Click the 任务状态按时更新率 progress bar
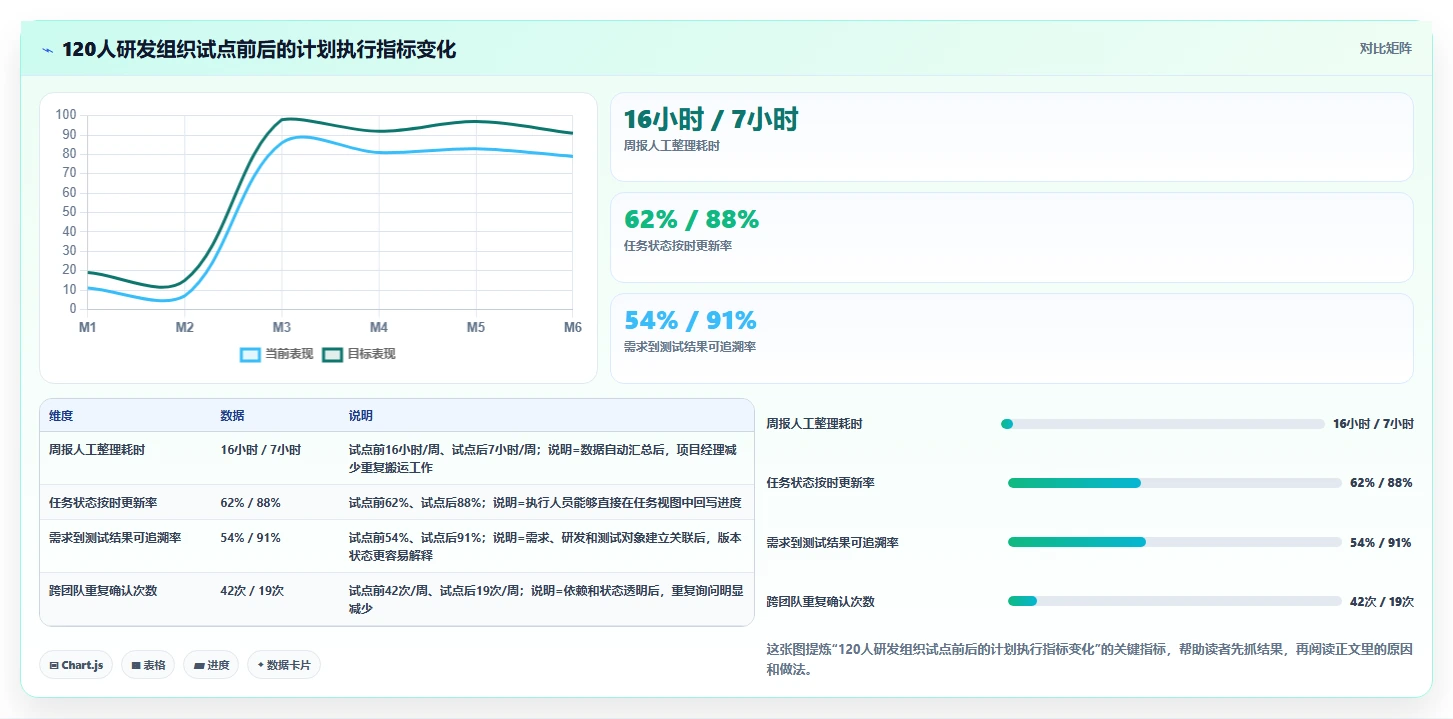The image size is (1453, 719). 1174,483
